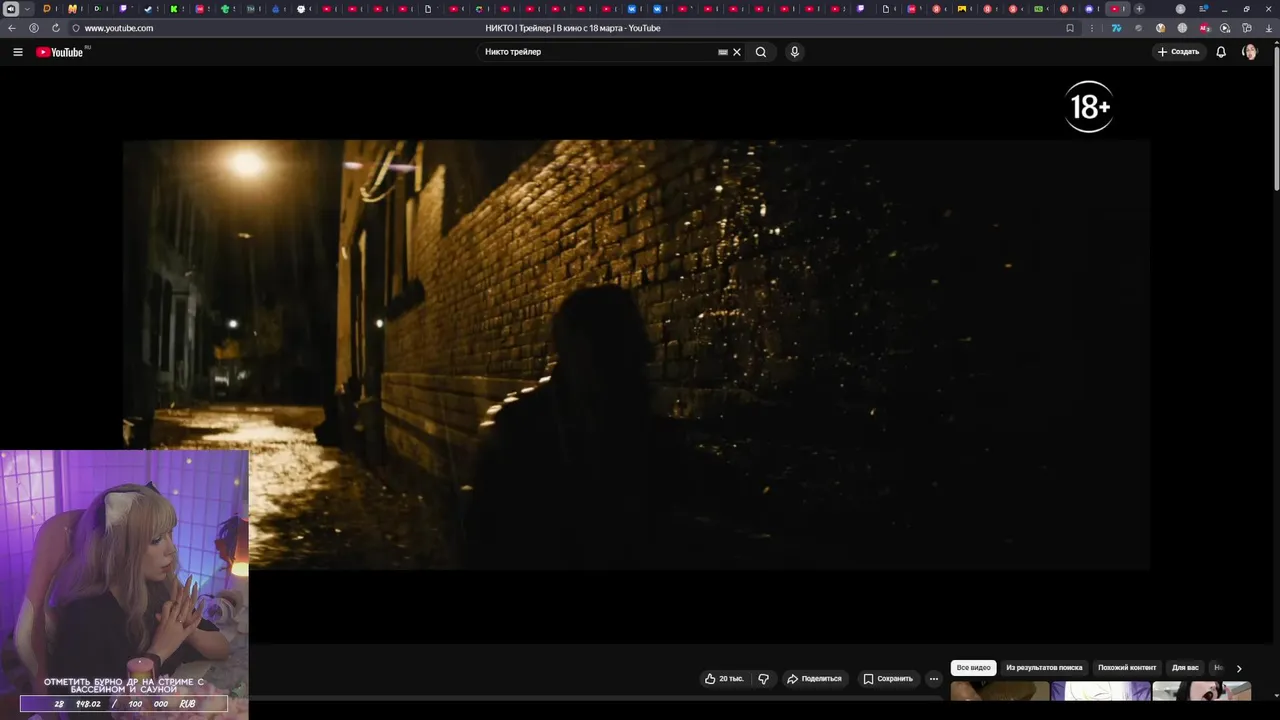The height and width of the screenshot is (720, 1280).
Task: Expand chips with the right arrow
Action: click(x=1239, y=668)
